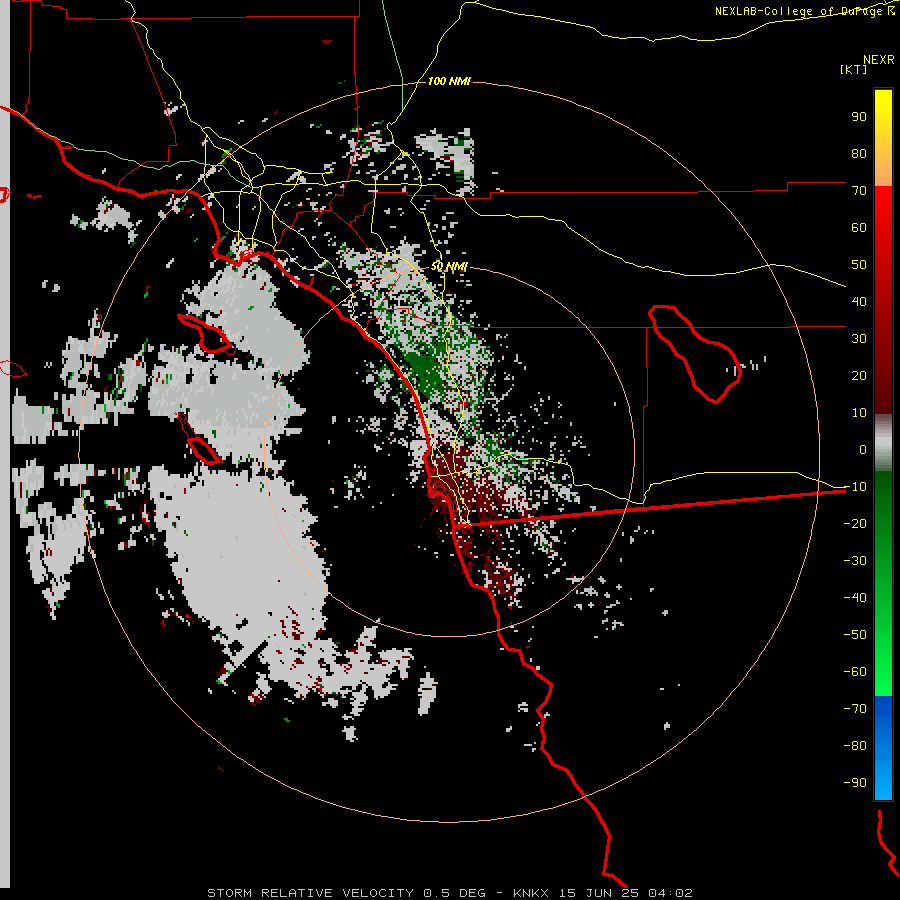This screenshot has height=900, width=900.
Task: Click the -30 value on the velocity scale
Action: tap(855, 561)
